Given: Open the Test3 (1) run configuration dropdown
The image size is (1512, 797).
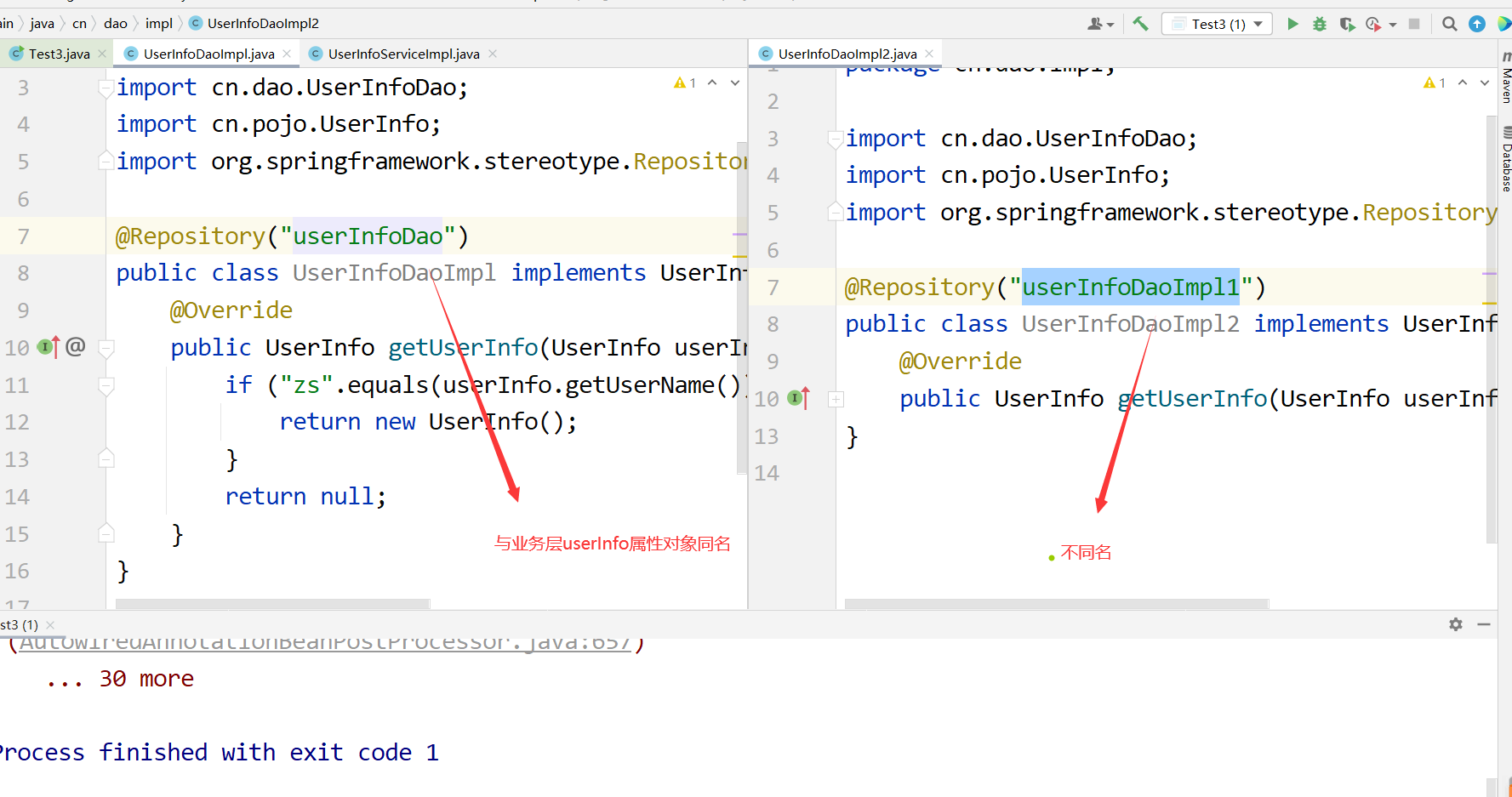Looking at the screenshot, I should 1217,24.
